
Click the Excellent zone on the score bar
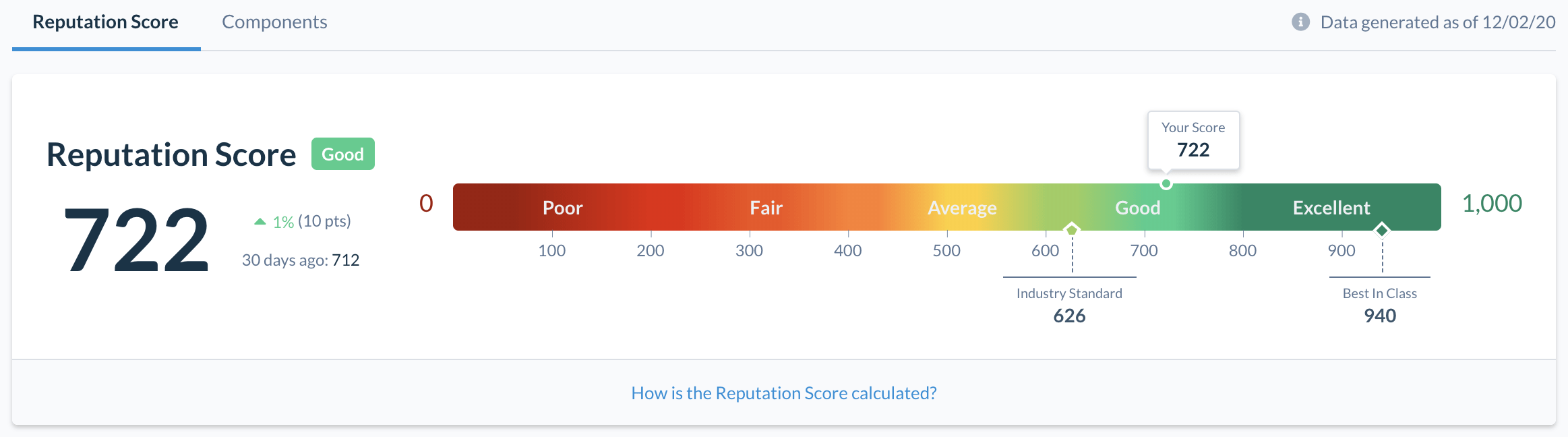pos(1330,207)
